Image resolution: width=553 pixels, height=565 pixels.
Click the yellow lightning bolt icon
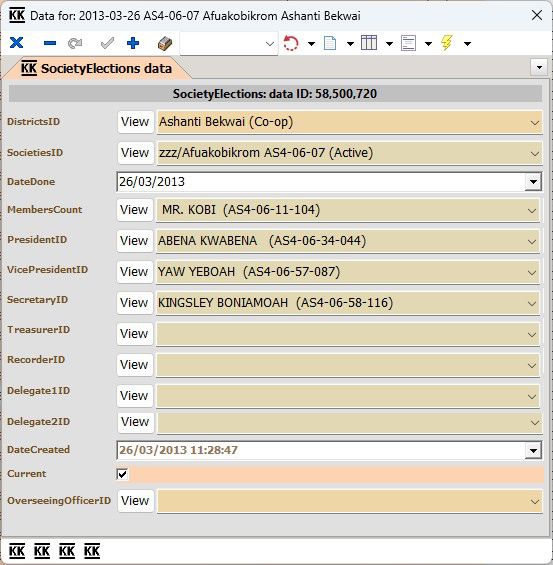[447, 43]
